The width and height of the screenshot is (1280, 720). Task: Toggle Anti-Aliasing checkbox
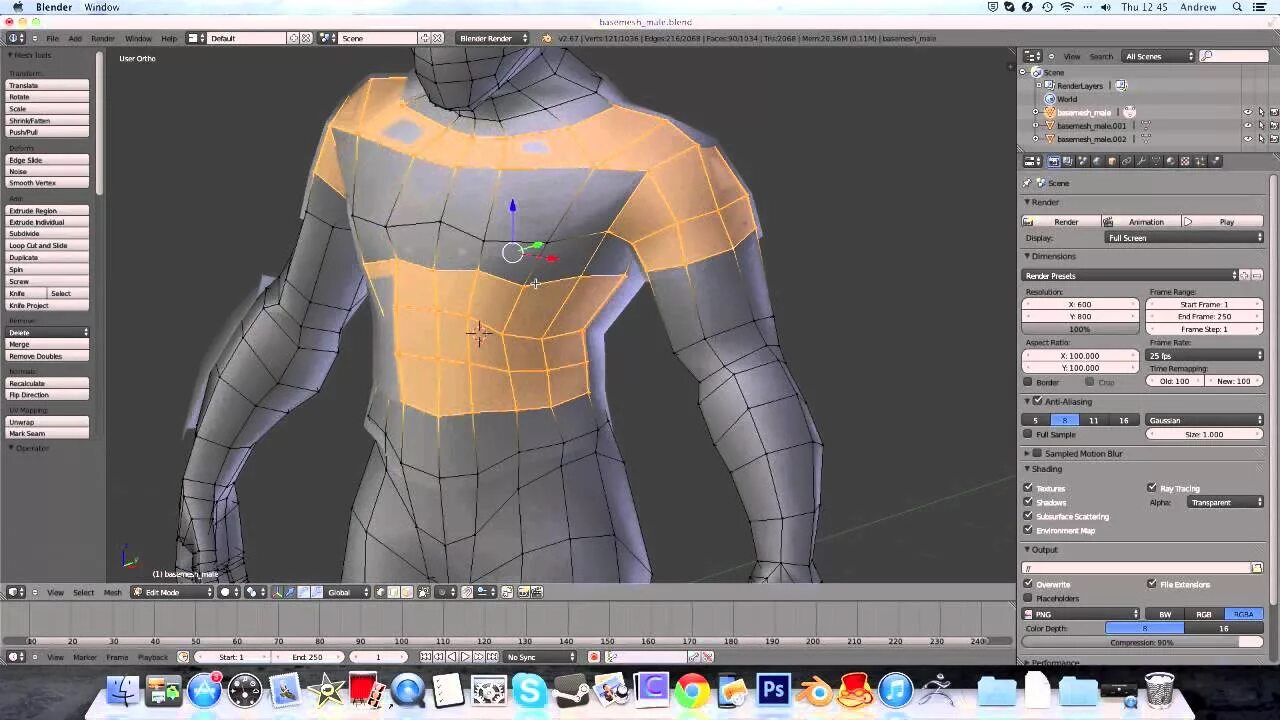tap(1037, 401)
